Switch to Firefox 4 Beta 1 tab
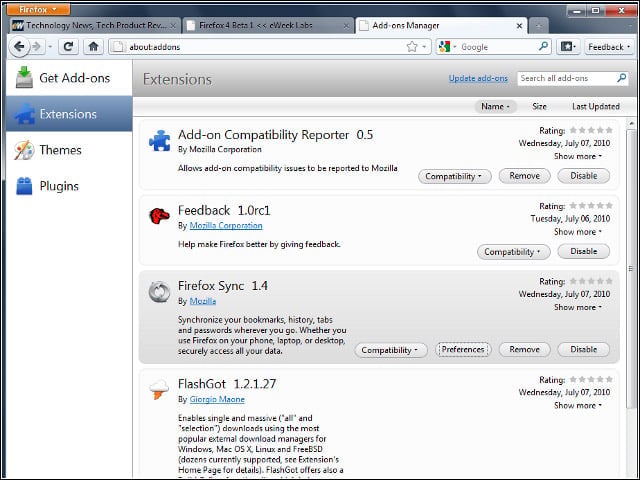This screenshot has width=640, height=480. pos(268,26)
